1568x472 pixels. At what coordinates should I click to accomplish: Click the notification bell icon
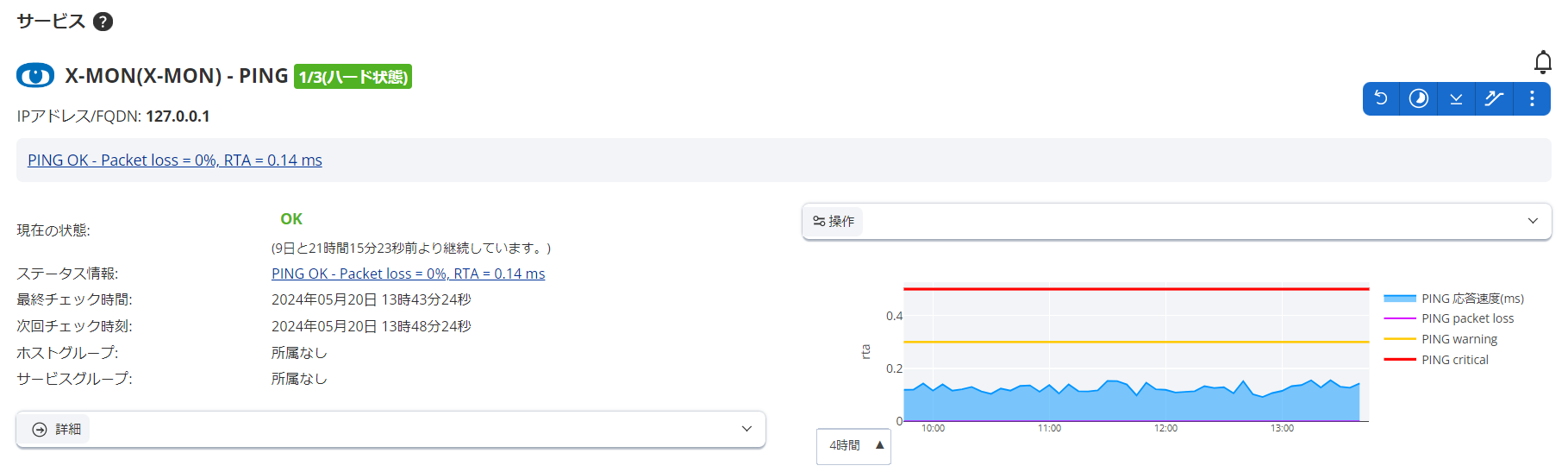coord(1542,62)
